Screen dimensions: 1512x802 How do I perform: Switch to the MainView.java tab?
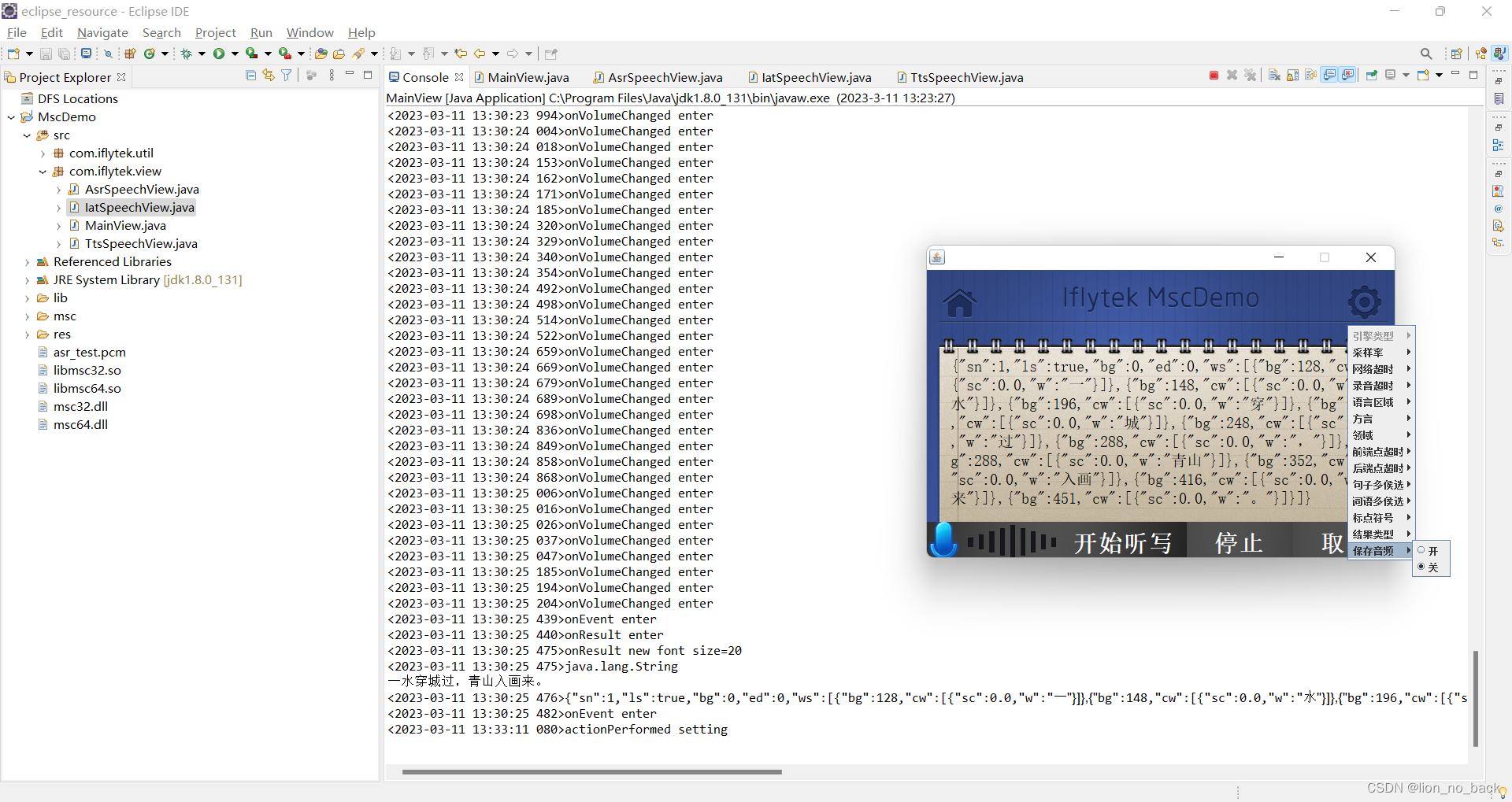(521, 77)
